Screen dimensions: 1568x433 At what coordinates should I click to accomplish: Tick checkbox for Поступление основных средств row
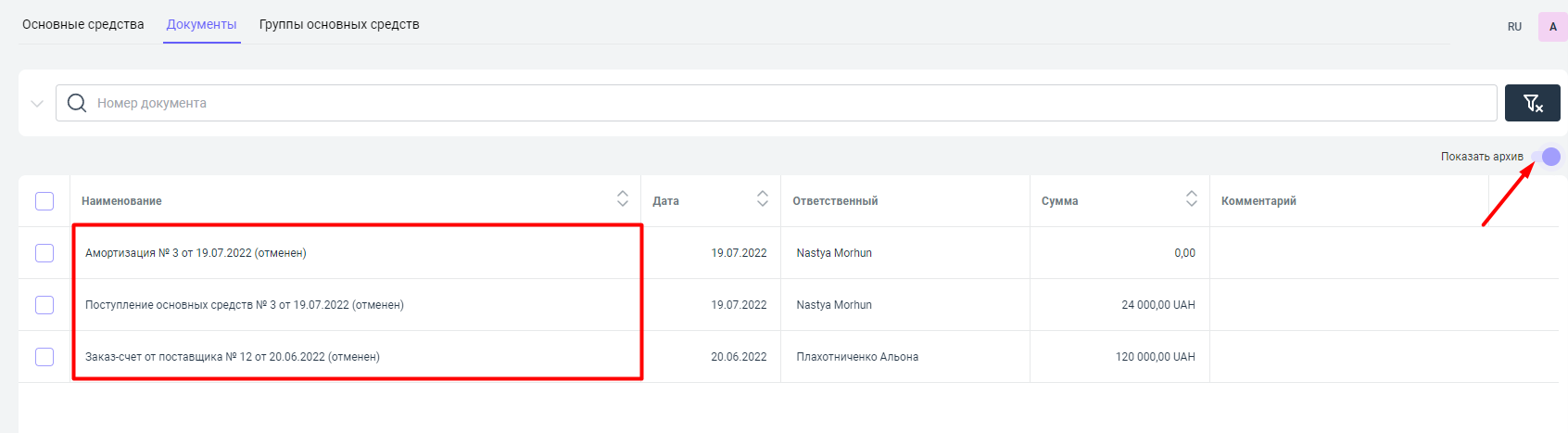(x=44, y=305)
